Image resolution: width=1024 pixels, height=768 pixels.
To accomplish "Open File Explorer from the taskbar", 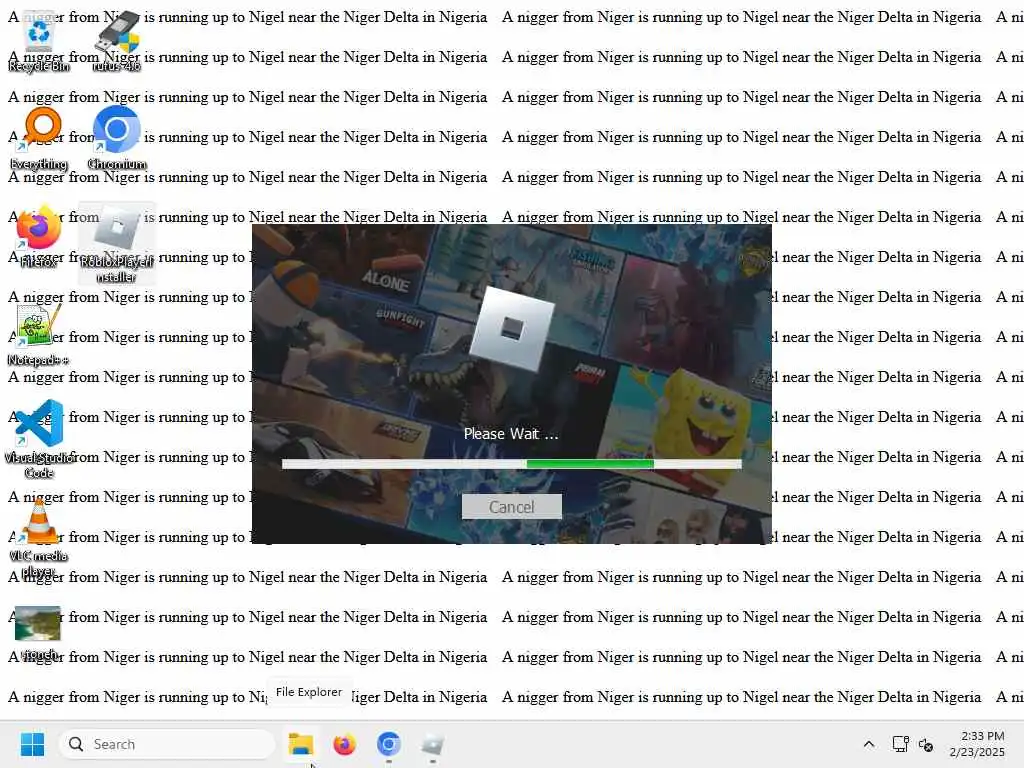I will (301, 744).
